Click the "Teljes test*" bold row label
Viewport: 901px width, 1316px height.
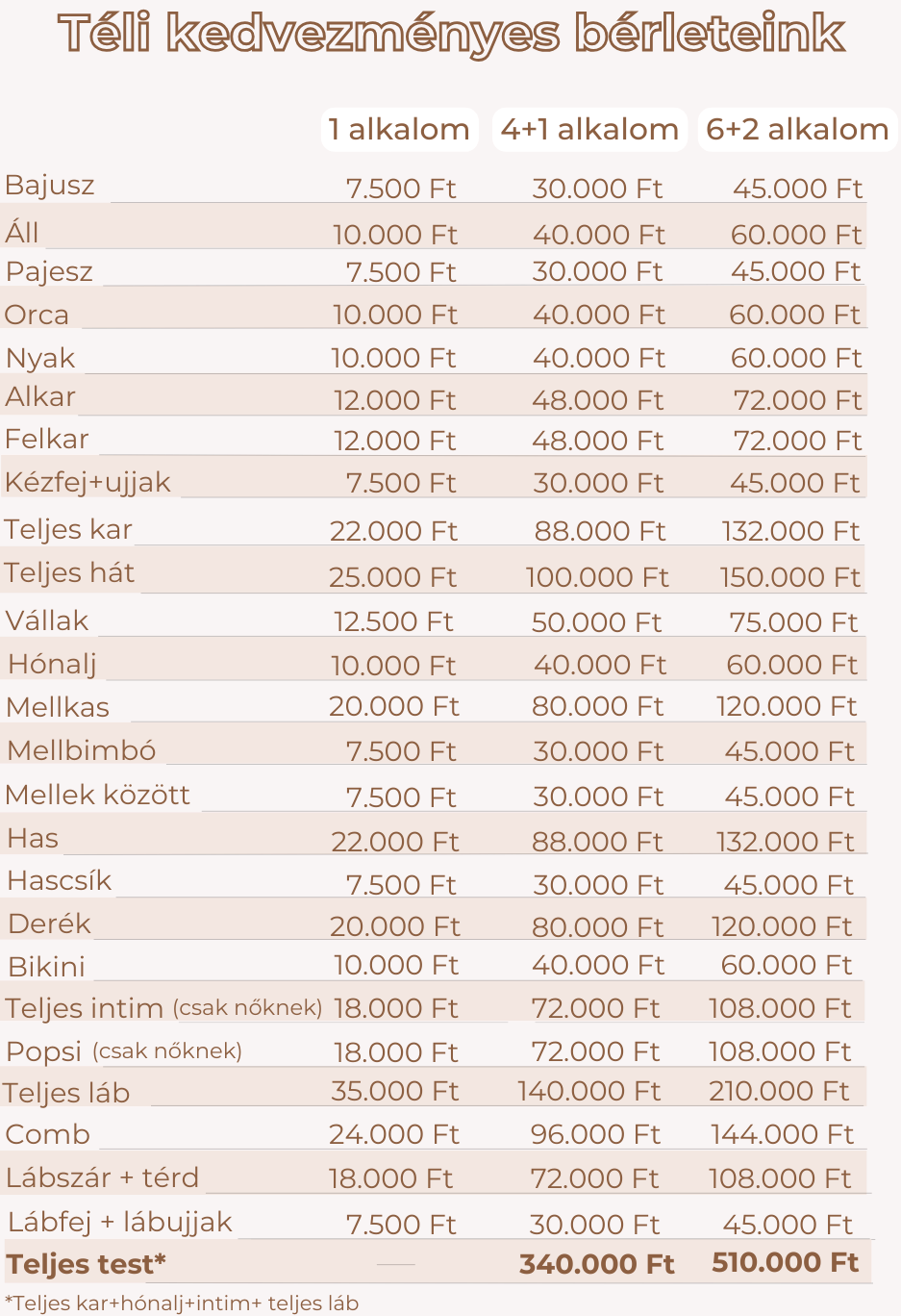86,1264
